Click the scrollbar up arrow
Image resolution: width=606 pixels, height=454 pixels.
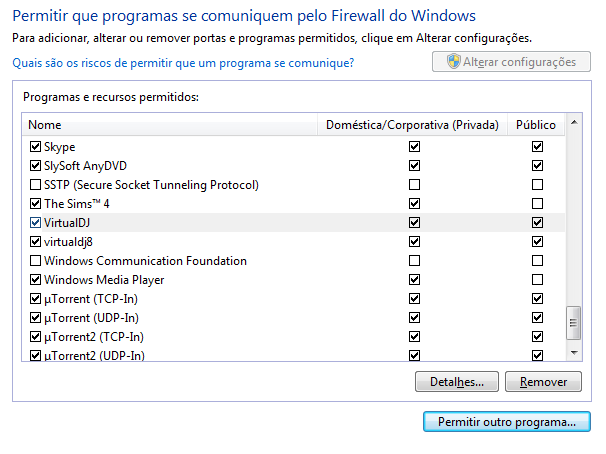pyautogui.click(x=574, y=122)
